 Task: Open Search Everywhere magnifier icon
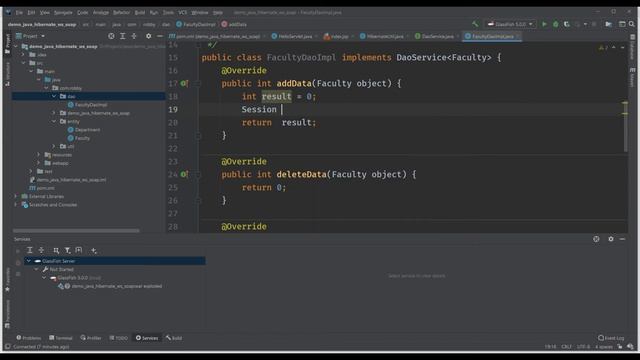631,24
